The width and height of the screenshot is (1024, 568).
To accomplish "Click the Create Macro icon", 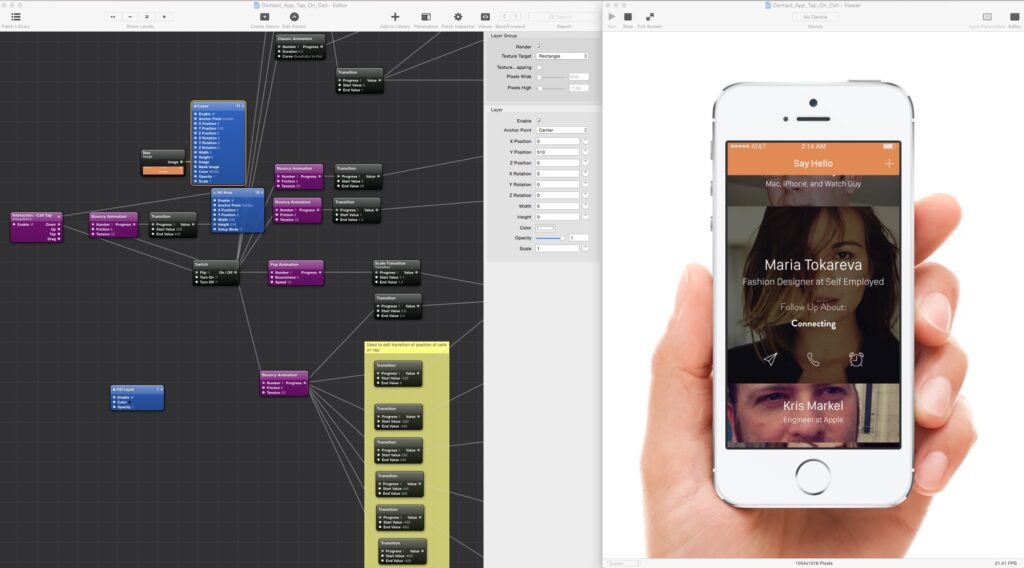I will (264, 17).
